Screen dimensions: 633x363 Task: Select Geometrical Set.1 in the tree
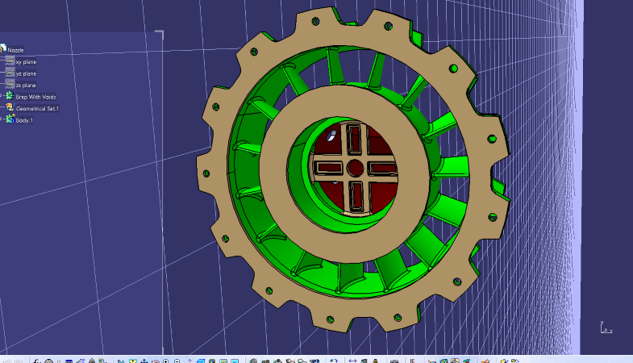[37, 109]
